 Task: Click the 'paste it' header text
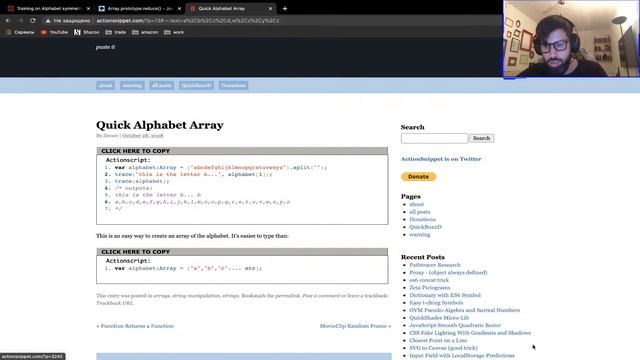(105, 47)
